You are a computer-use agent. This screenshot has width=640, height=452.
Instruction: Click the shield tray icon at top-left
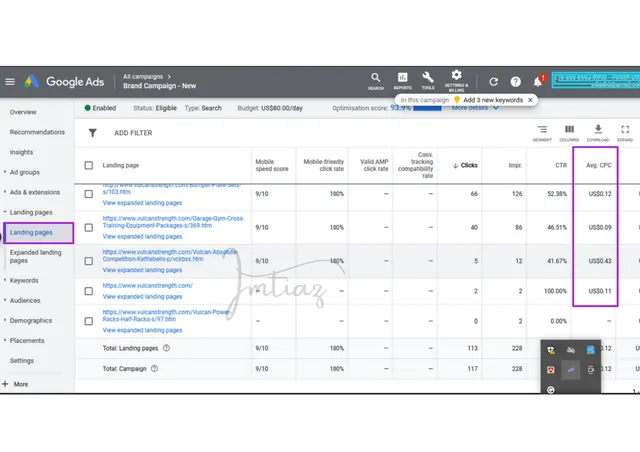(551, 350)
